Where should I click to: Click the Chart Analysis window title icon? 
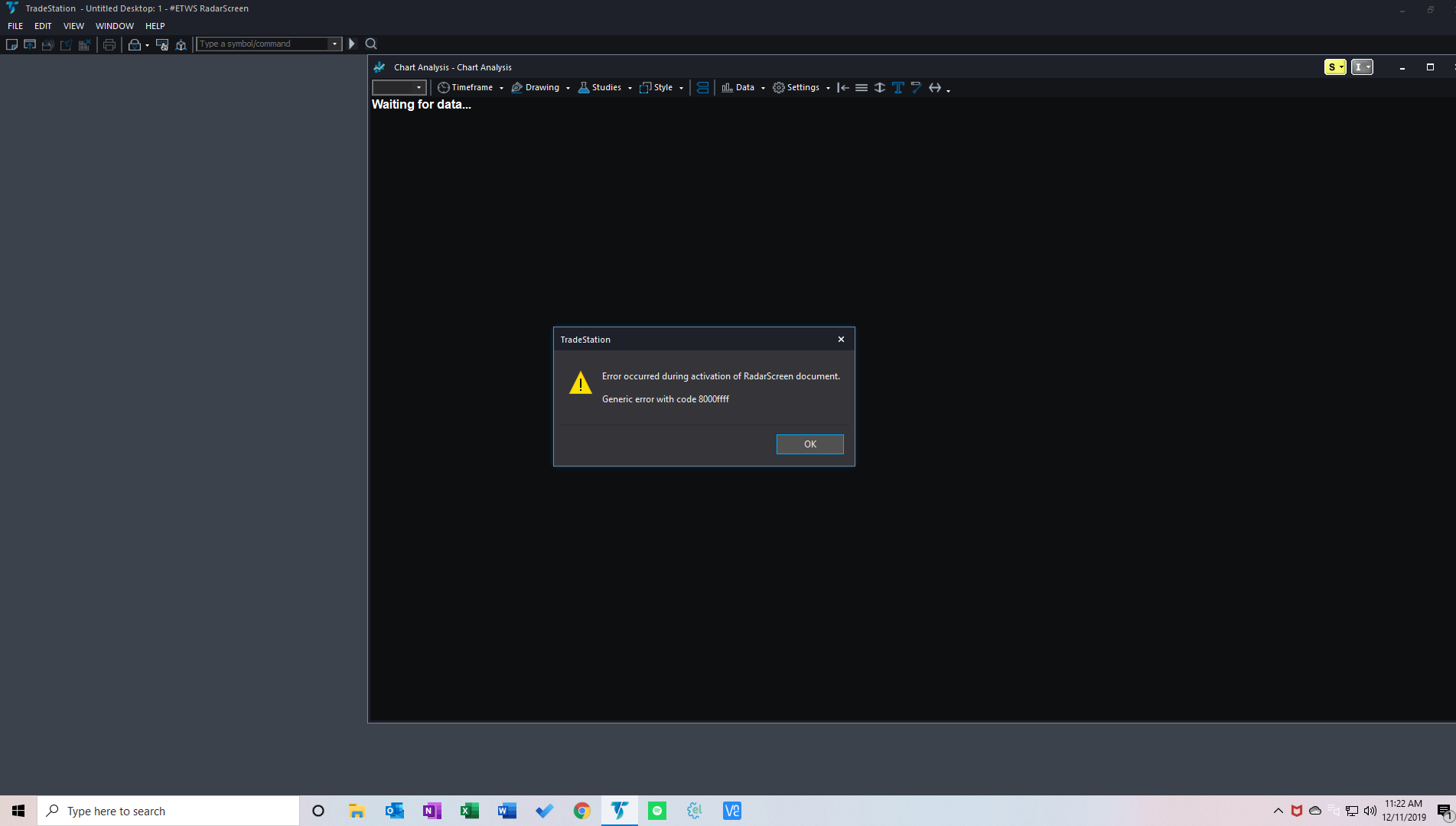click(379, 67)
